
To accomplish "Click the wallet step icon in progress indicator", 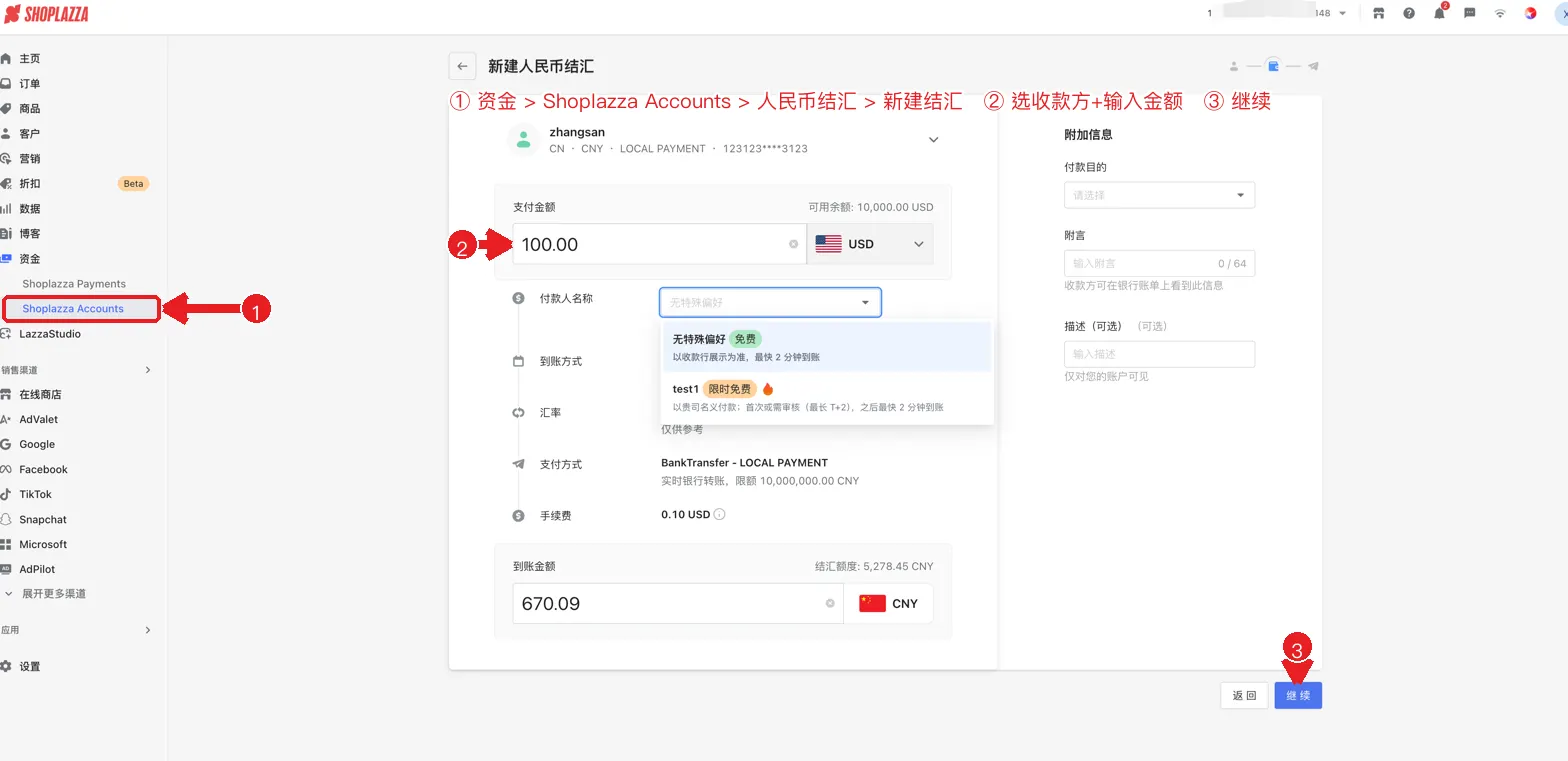I will [x=1273, y=66].
